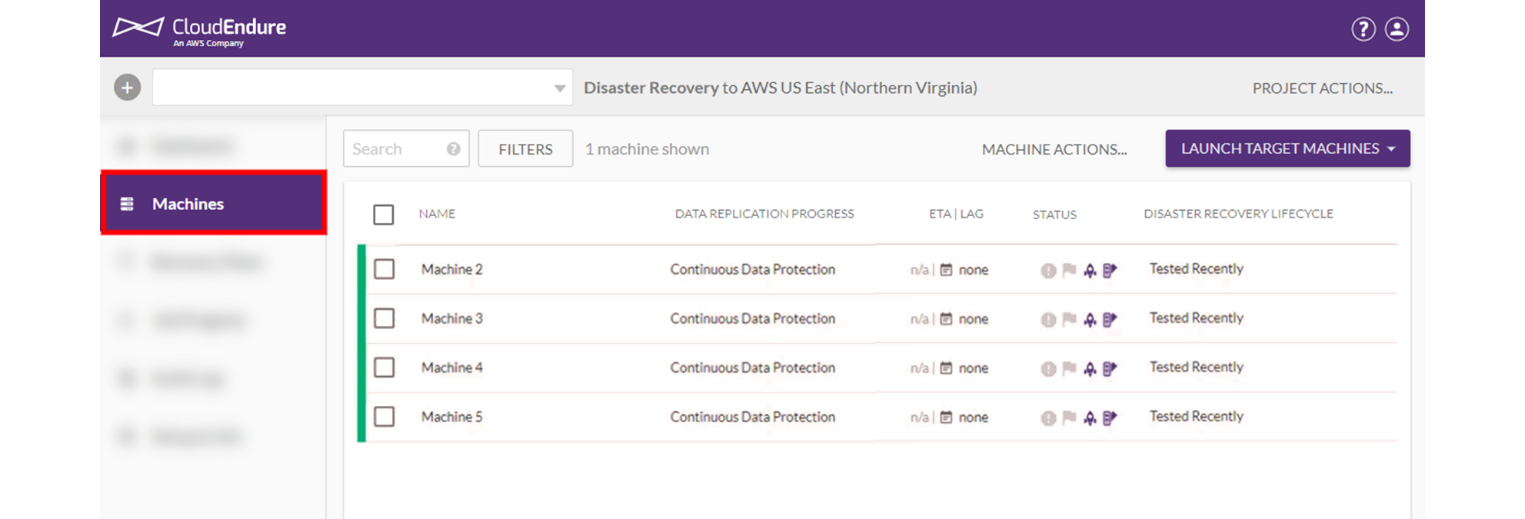This screenshot has width=1525, height=519.
Task: Click the rocket launch icon for Machine 5
Action: click(1090, 418)
